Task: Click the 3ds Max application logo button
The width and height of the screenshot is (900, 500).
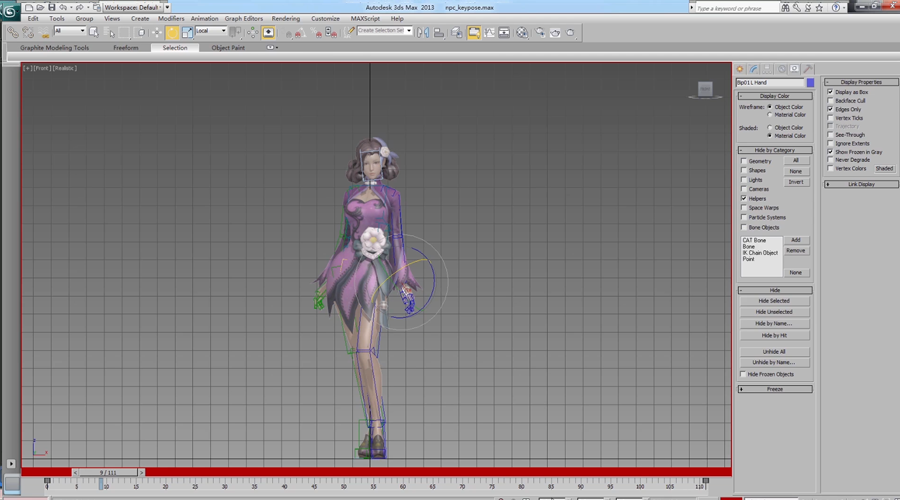Action: click(x=9, y=10)
